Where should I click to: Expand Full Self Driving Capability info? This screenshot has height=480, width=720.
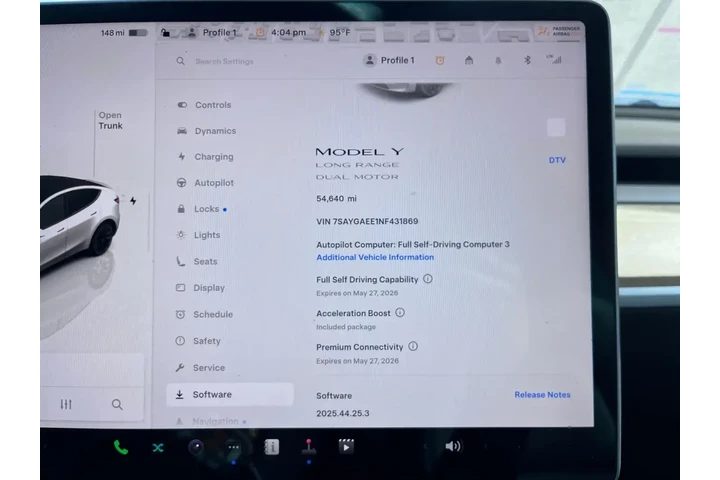428,279
